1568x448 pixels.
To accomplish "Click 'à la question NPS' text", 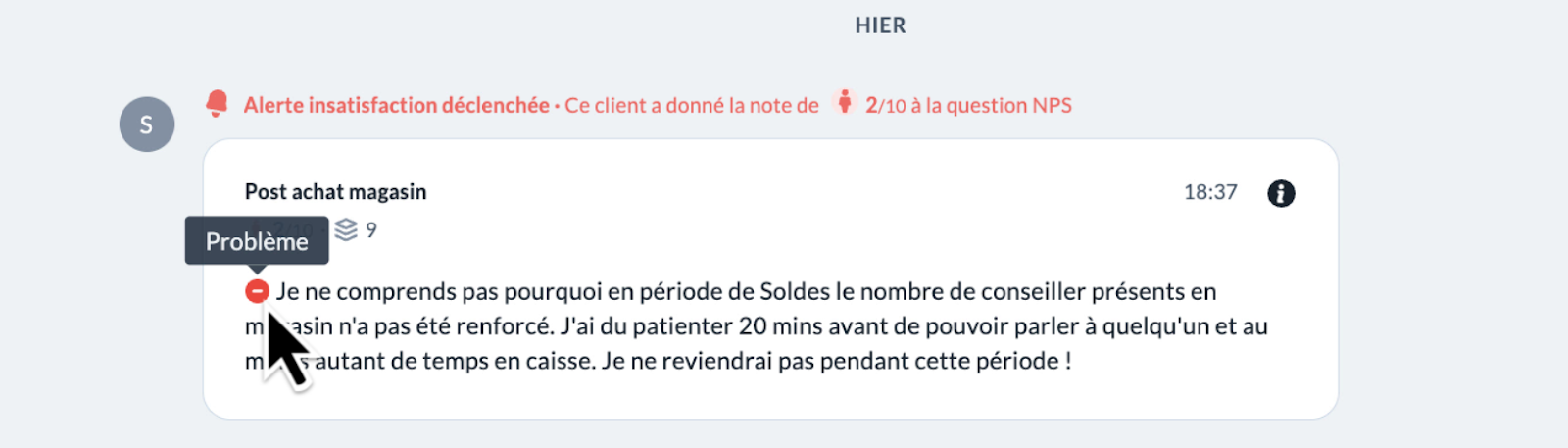I will tap(992, 105).
